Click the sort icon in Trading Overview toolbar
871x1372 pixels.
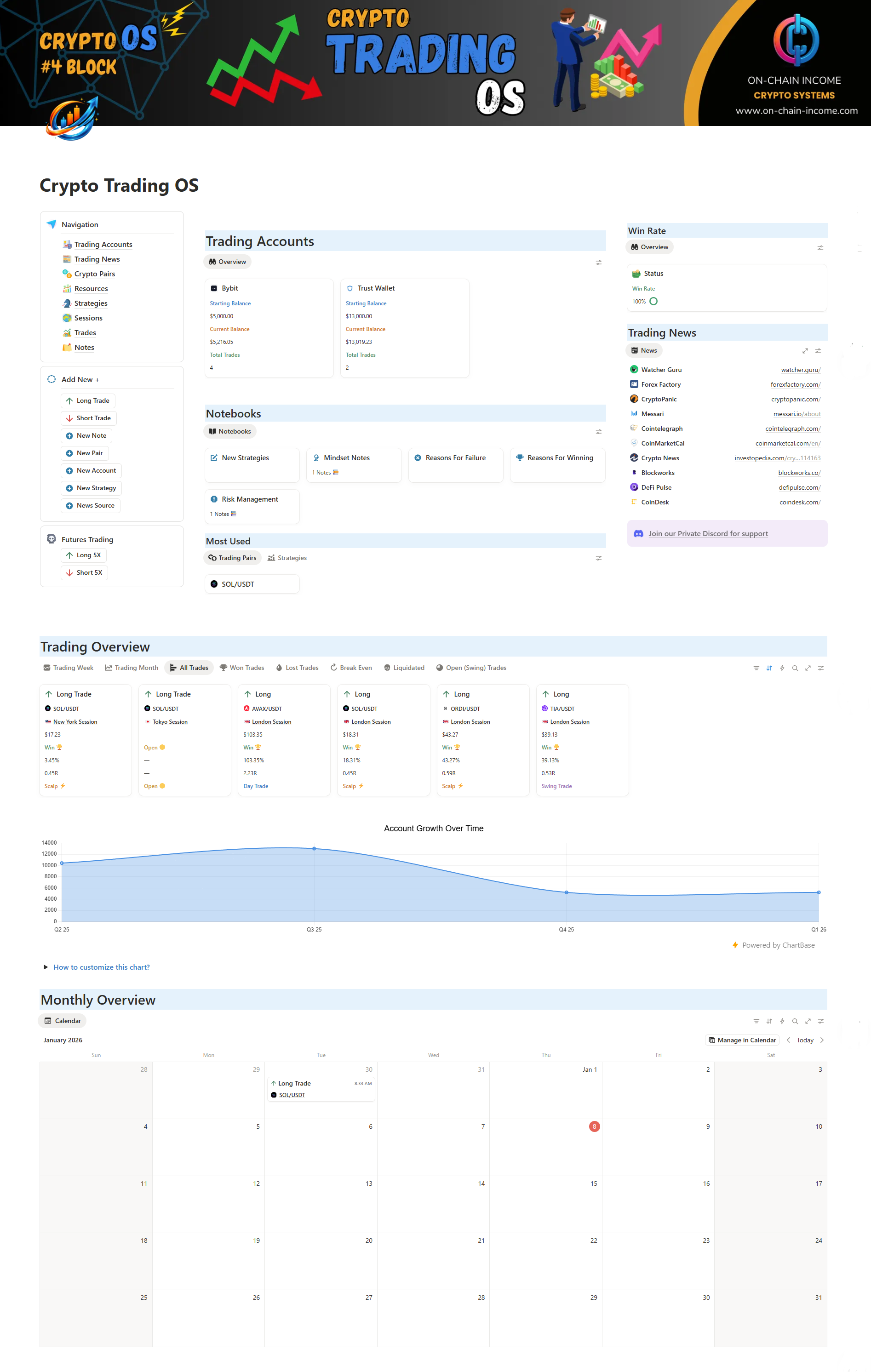(x=769, y=668)
